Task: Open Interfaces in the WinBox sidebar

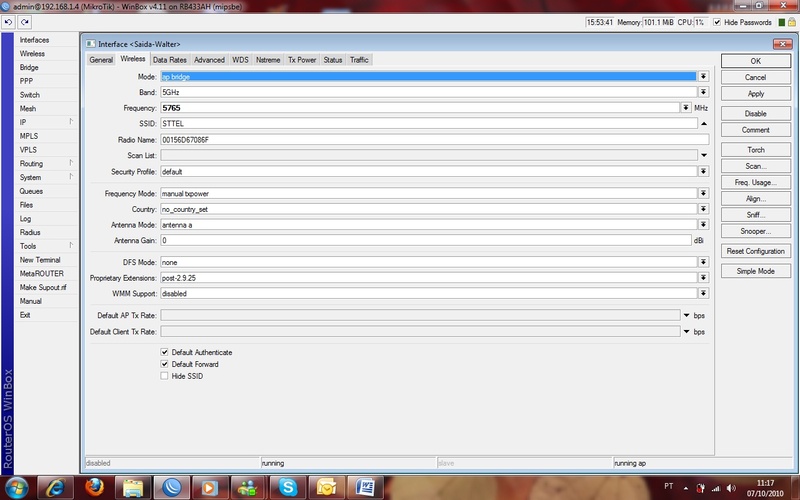Action: [35, 40]
